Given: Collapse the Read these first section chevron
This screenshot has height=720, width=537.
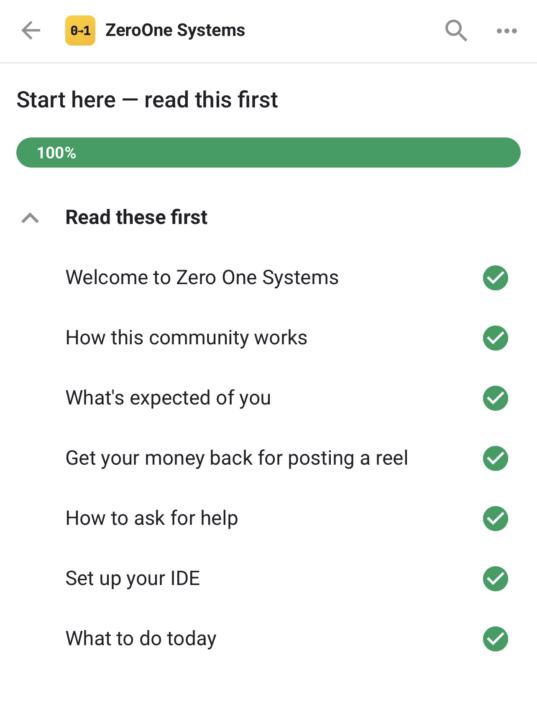Looking at the screenshot, I should [x=30, y=218].
